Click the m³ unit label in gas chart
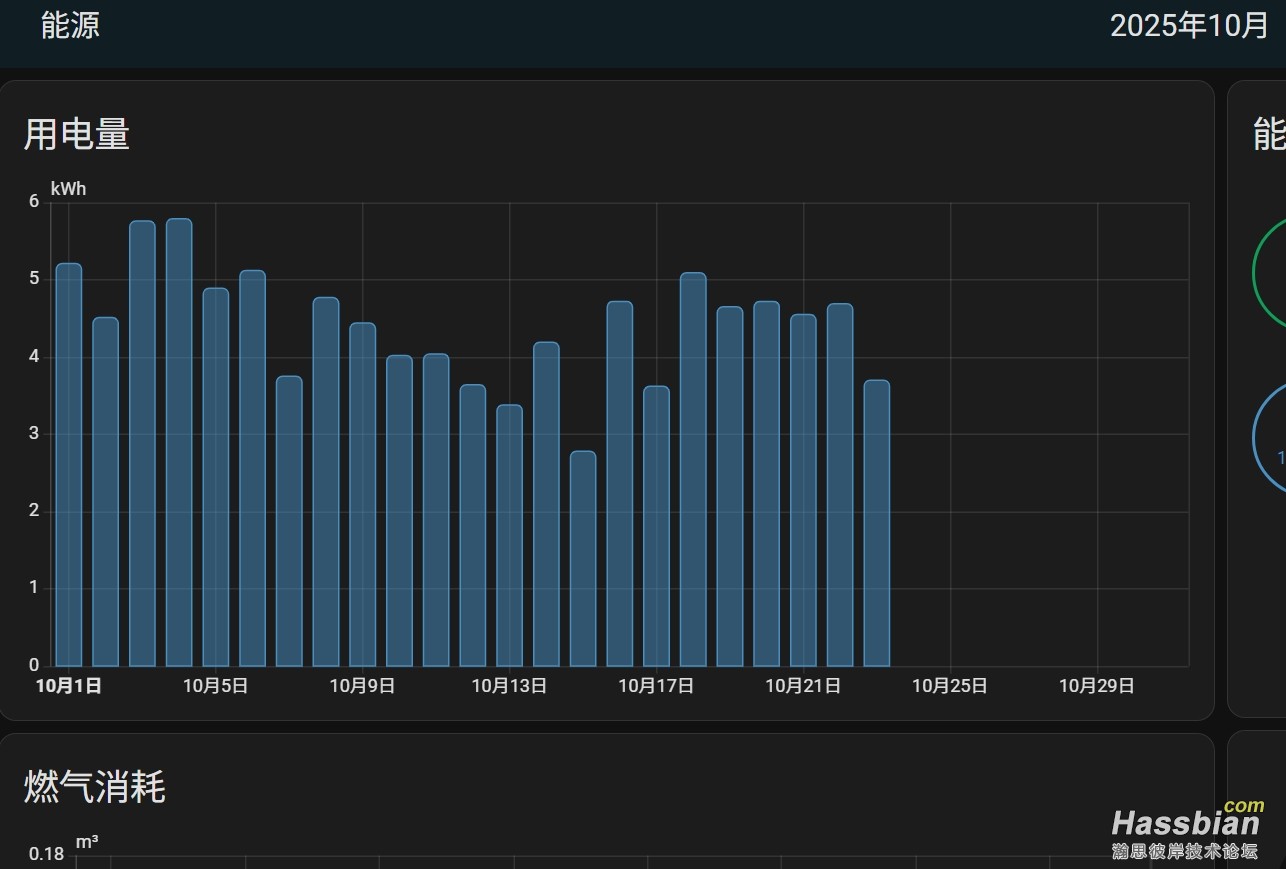Image resolution: width=1286 pixels, height=869 pixels. pyautogui.click(x=87, y=842)
